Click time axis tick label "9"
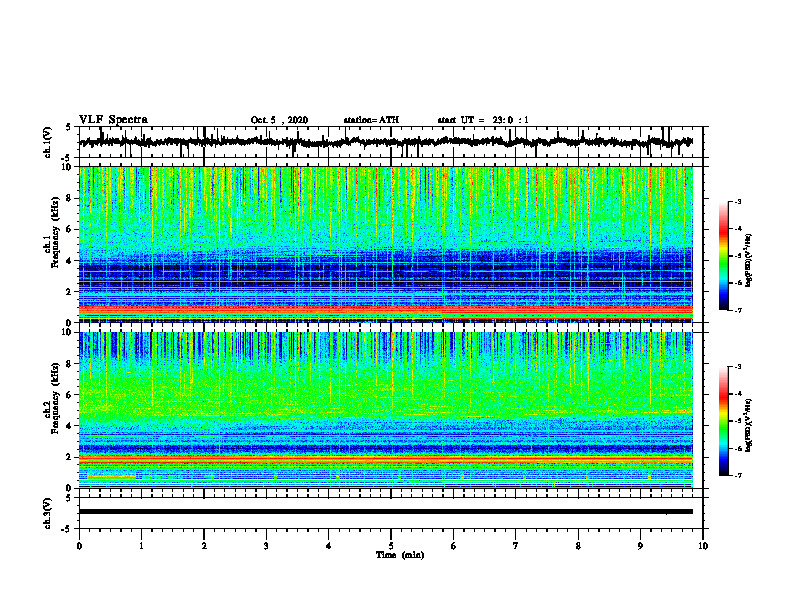 pyautogui.click(x=640, y=546)
